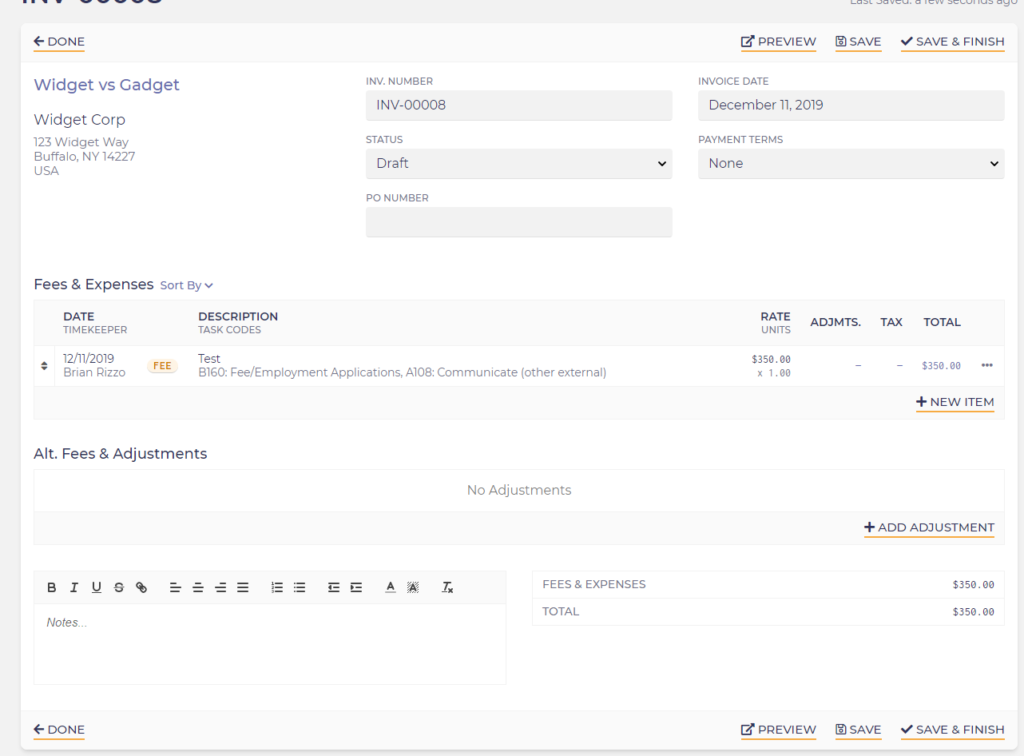Open the Status dropdown showing Draft
This screenshot has height=756, width=1024.
(x=519, y=163)
